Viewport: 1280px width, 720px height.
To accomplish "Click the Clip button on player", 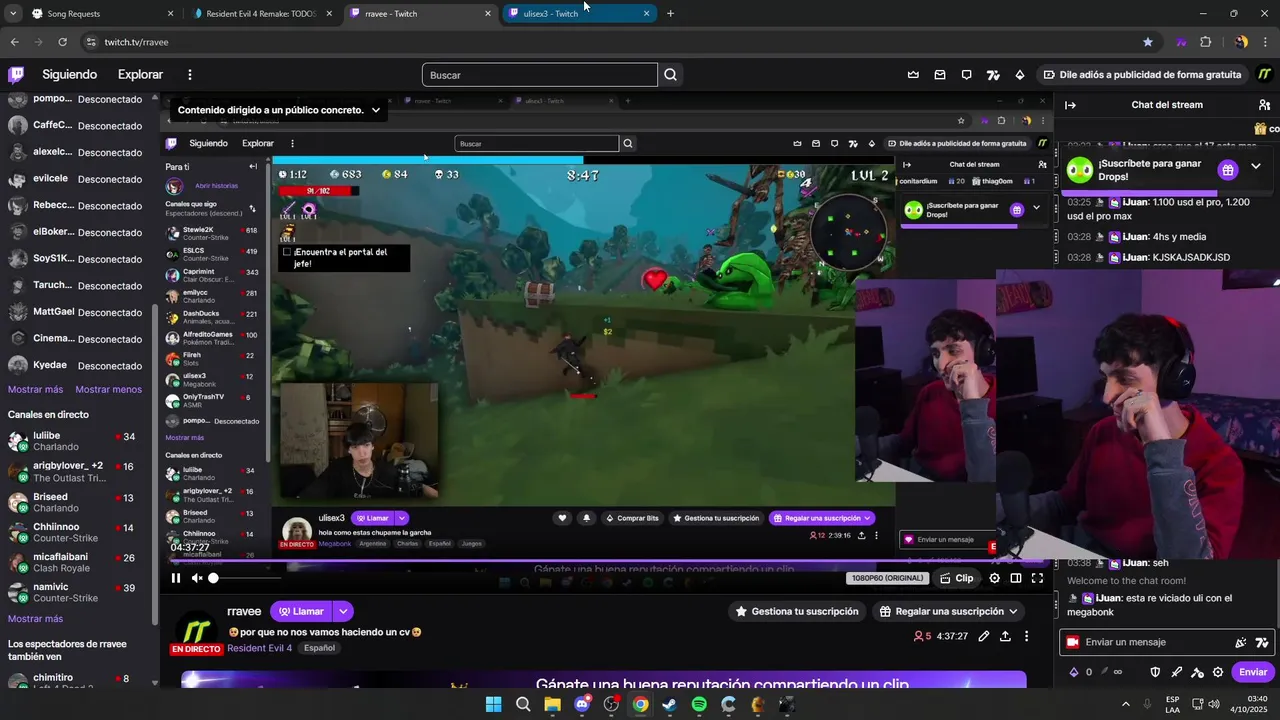I will pyautogui.click(x=956, y=578).
